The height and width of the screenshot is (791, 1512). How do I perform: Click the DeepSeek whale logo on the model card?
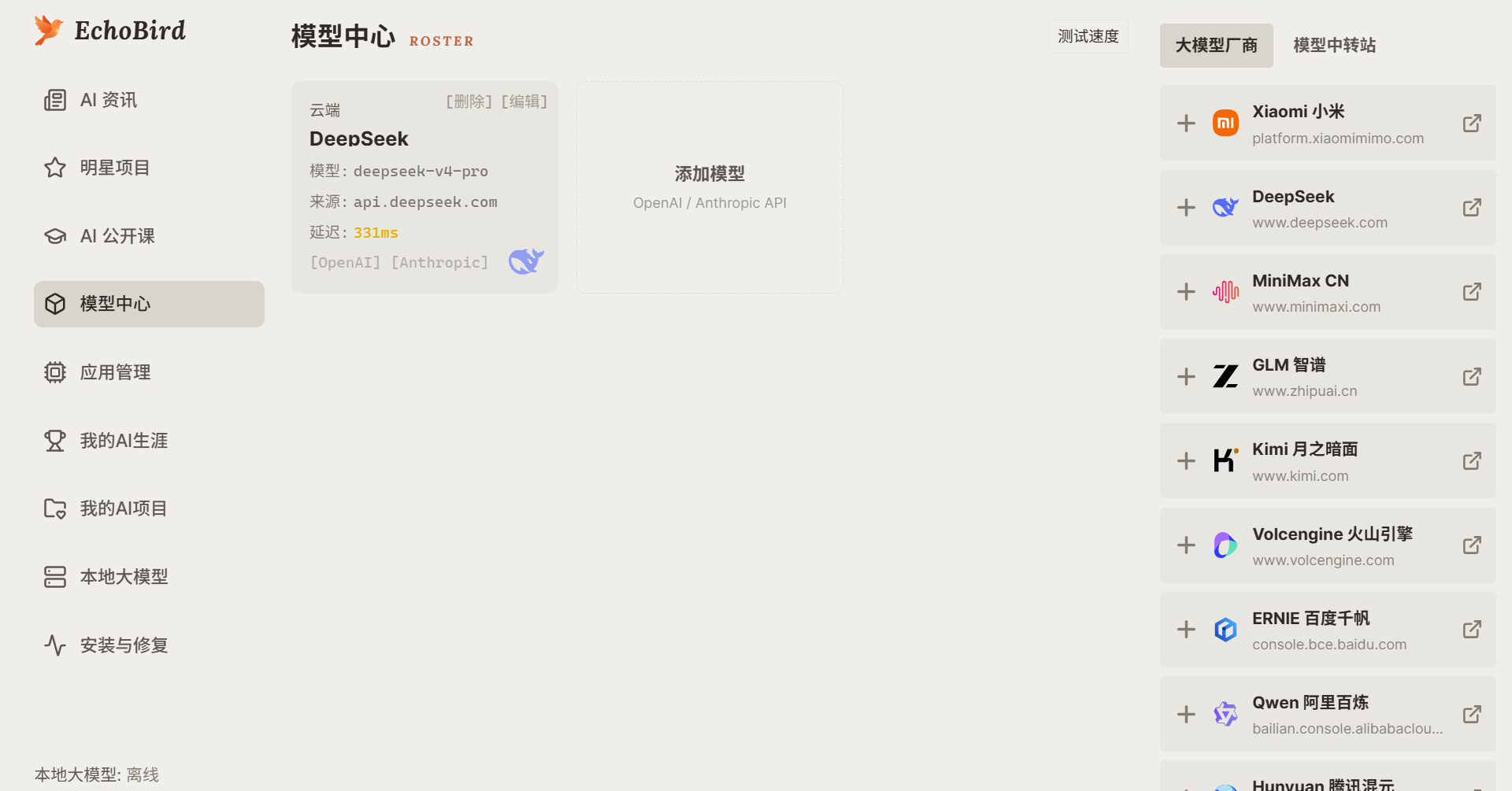tap(526, 261)
